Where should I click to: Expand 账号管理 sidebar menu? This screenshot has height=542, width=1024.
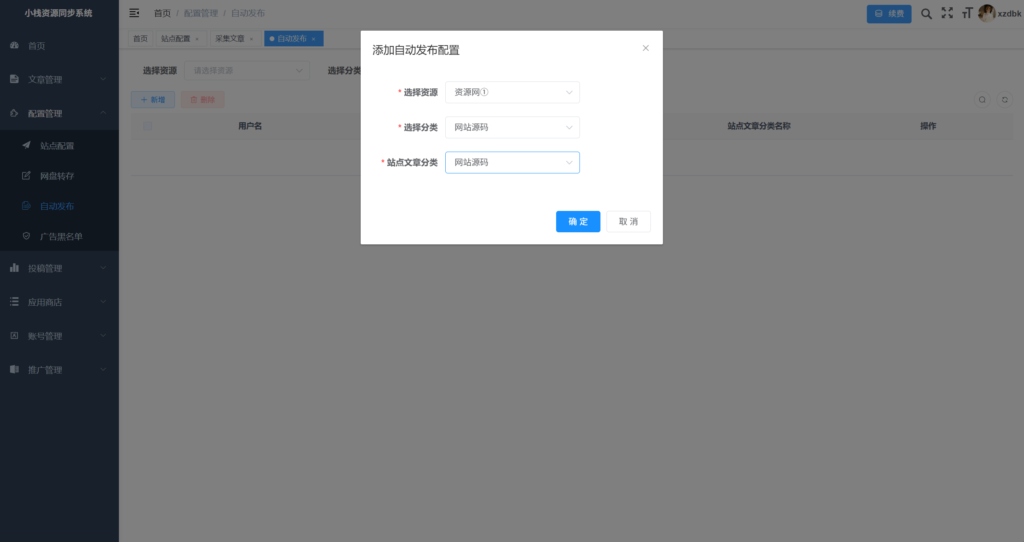click(59, 336)
